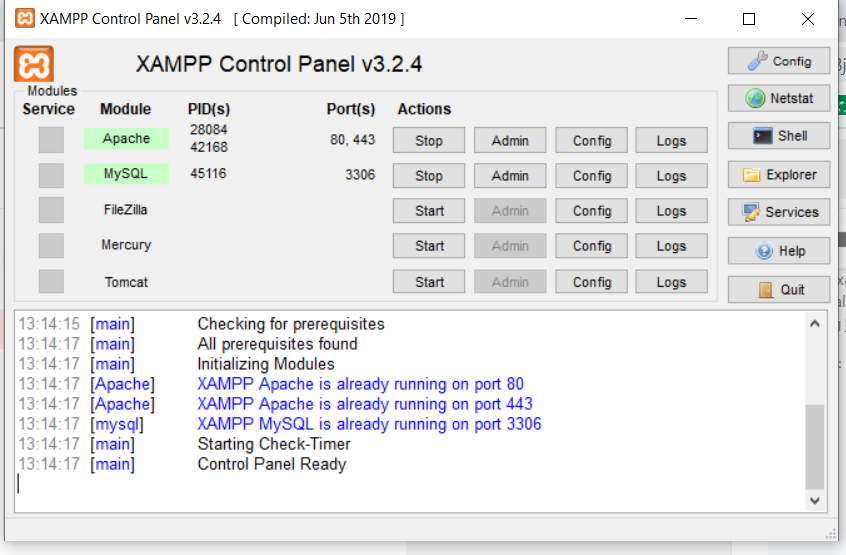Screen dimensions: 846x555
Task: Start the Mercury module
Action: point(429,245)
